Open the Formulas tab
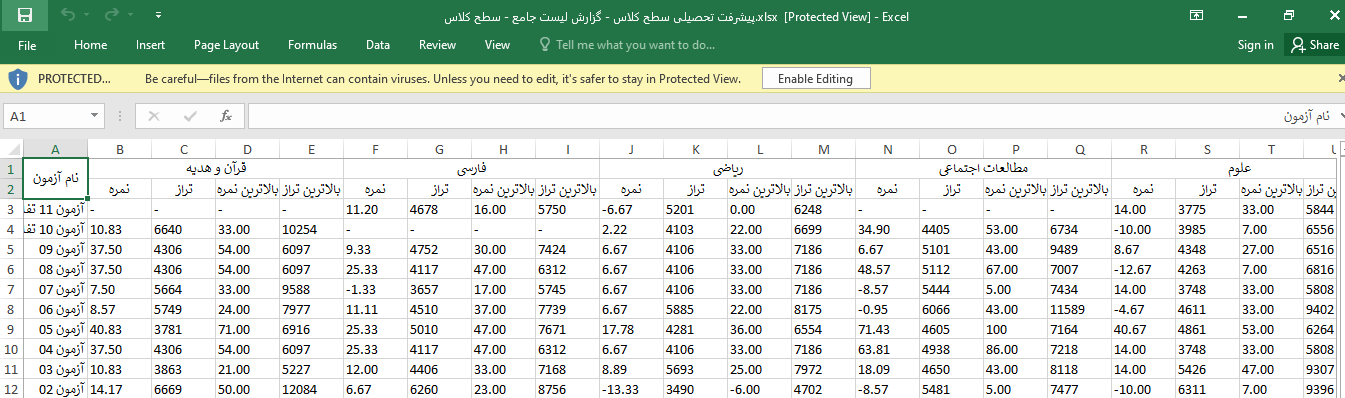The height and width of the screenshot is (398, 1345). click(312, 45)
